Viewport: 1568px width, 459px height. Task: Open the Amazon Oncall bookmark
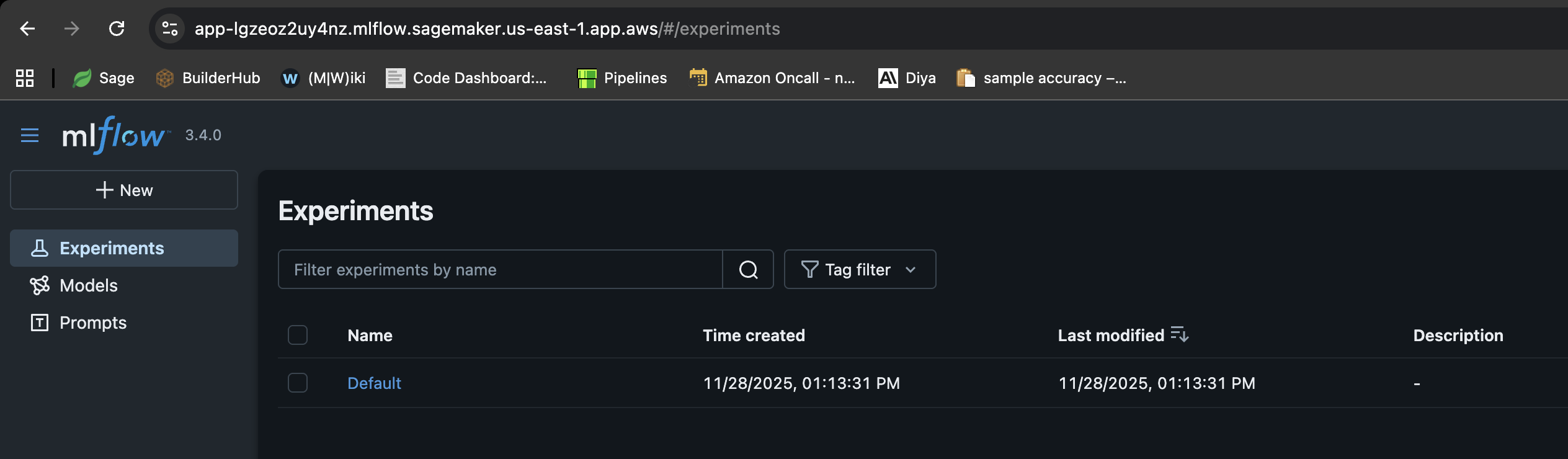[x=772, y=78]
